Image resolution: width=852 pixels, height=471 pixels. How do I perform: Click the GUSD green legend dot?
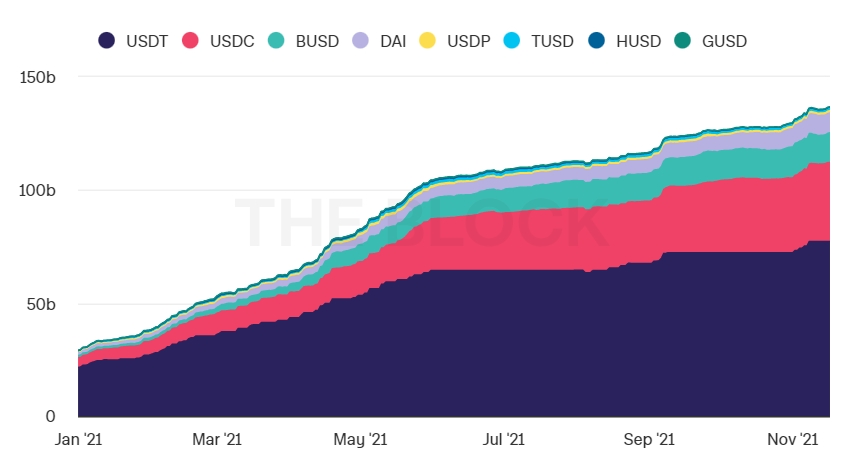(x=683, y=41)
